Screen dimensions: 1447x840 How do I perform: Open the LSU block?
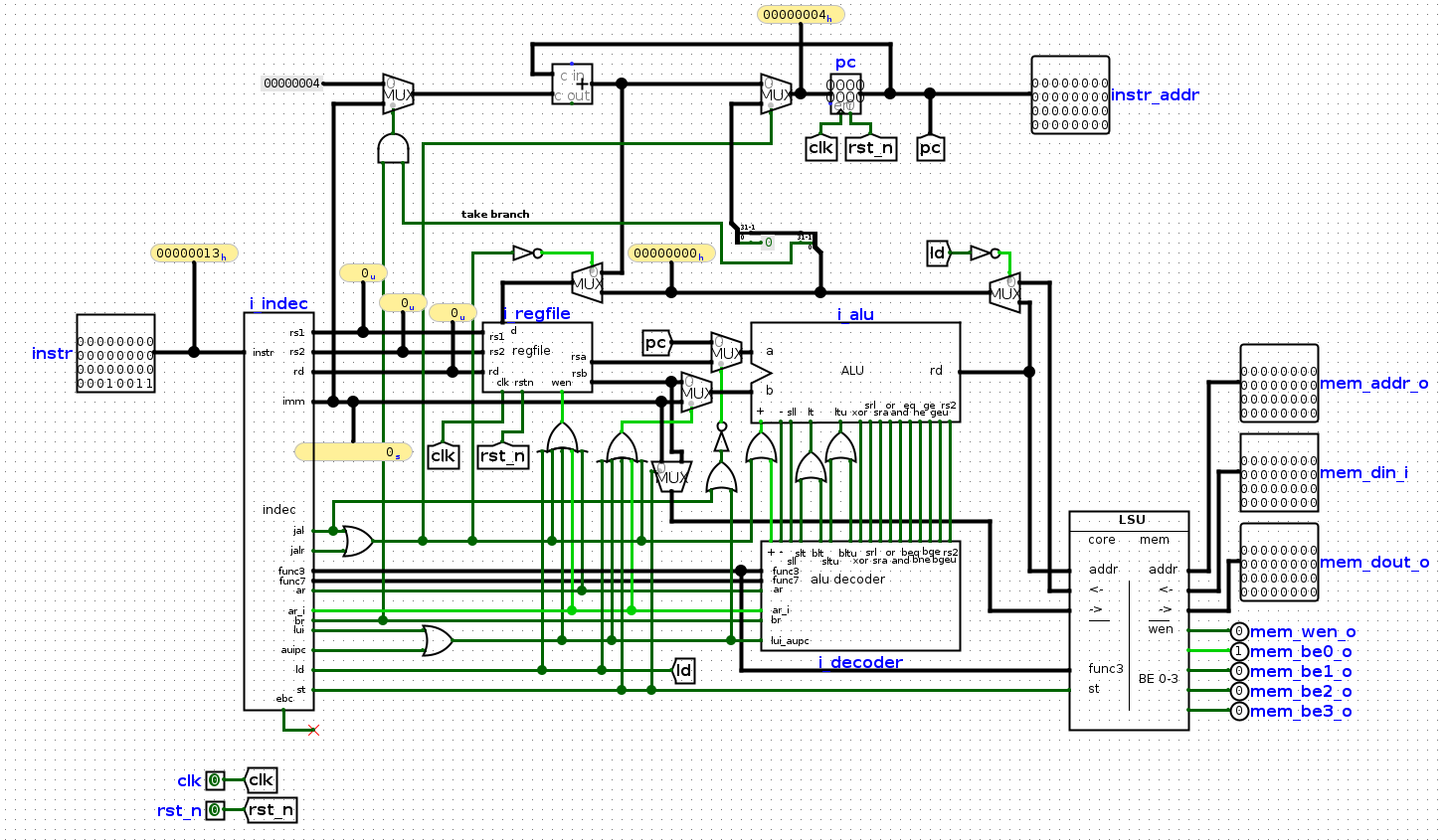coord(1129,620)
